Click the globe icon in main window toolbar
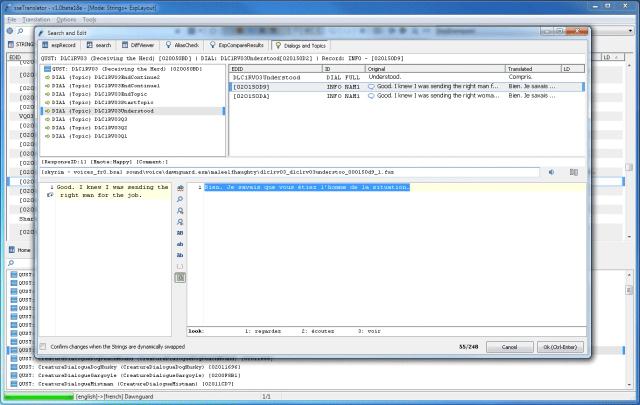 pos(10,31)
